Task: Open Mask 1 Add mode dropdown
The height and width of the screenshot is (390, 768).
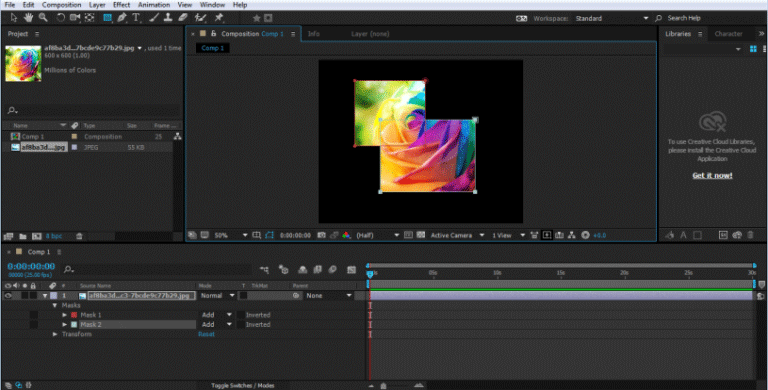Action: coord(216,315)
